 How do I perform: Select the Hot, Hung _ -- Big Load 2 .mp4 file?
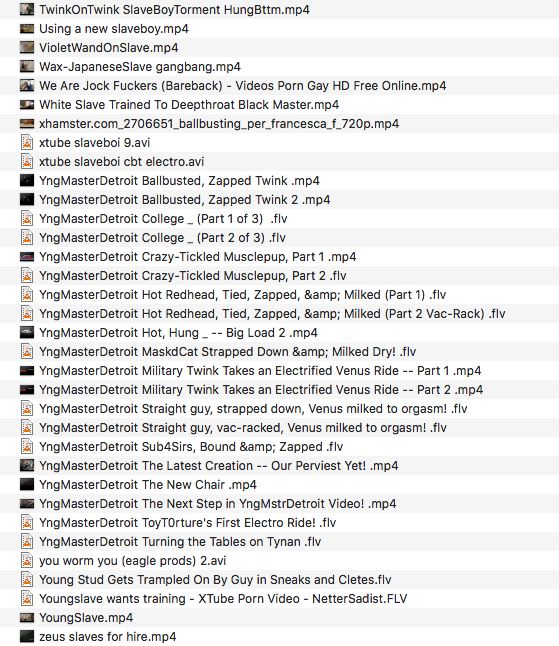(178, 332)
